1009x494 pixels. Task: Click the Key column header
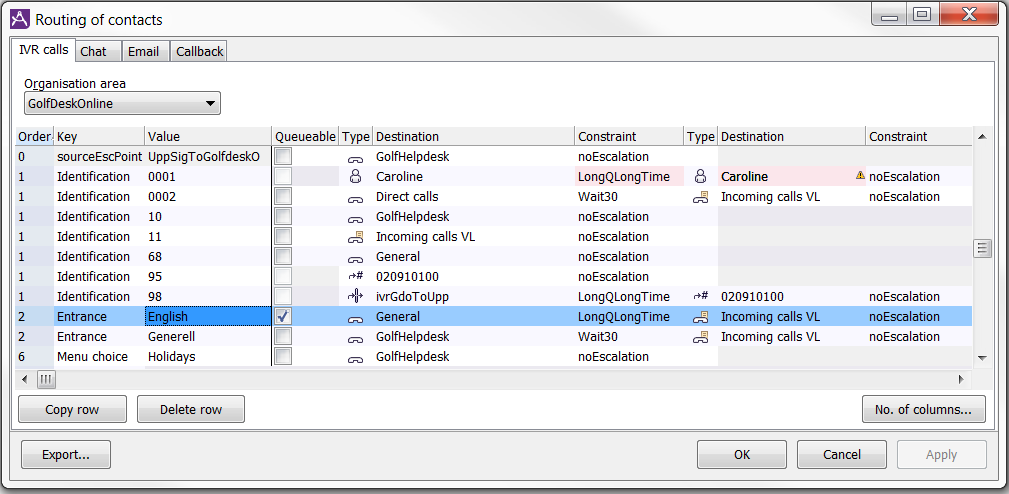(x=99, y=136)
